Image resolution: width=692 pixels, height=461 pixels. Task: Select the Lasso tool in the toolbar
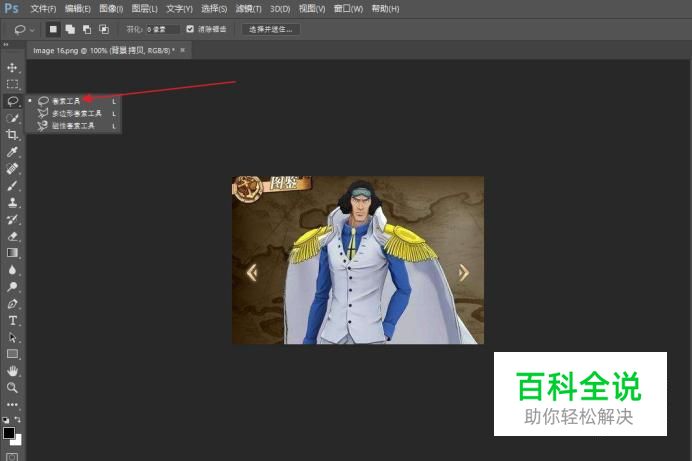pos(12,101)
